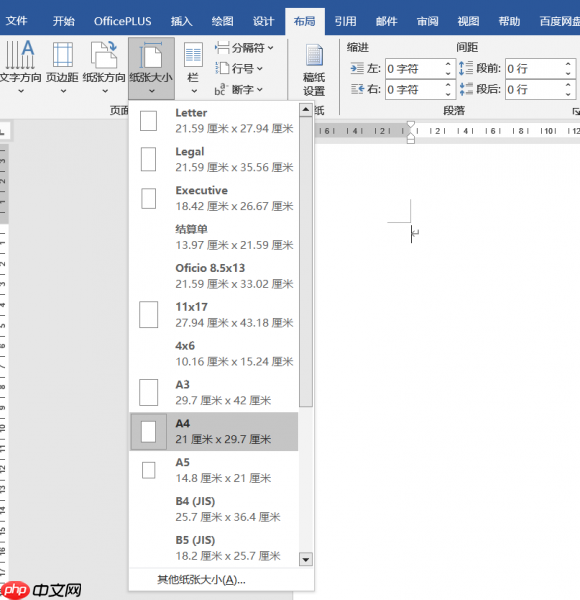Switch to the 绘图 tab
Screen dimensions: 580x600
pos(222,21)
